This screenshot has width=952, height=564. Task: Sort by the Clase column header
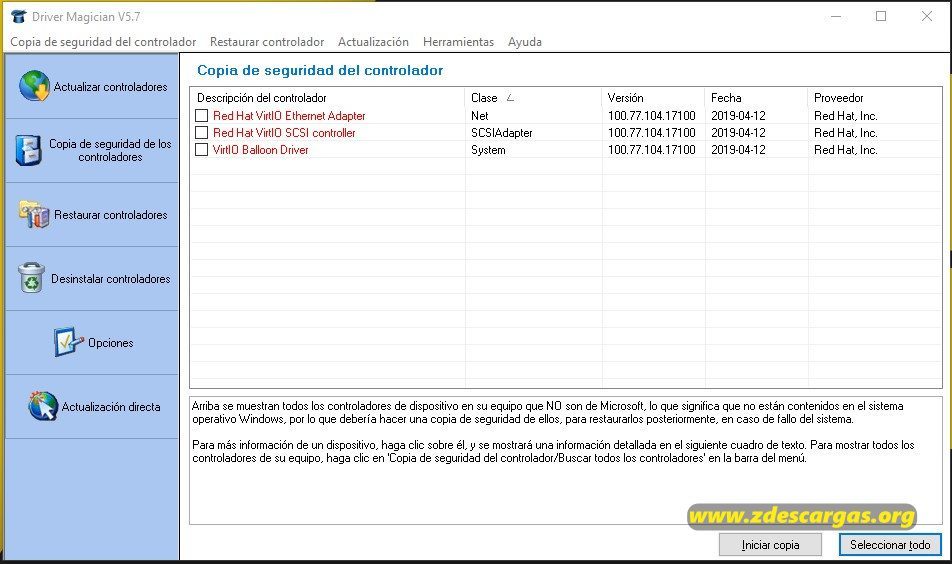pos(534,98)
